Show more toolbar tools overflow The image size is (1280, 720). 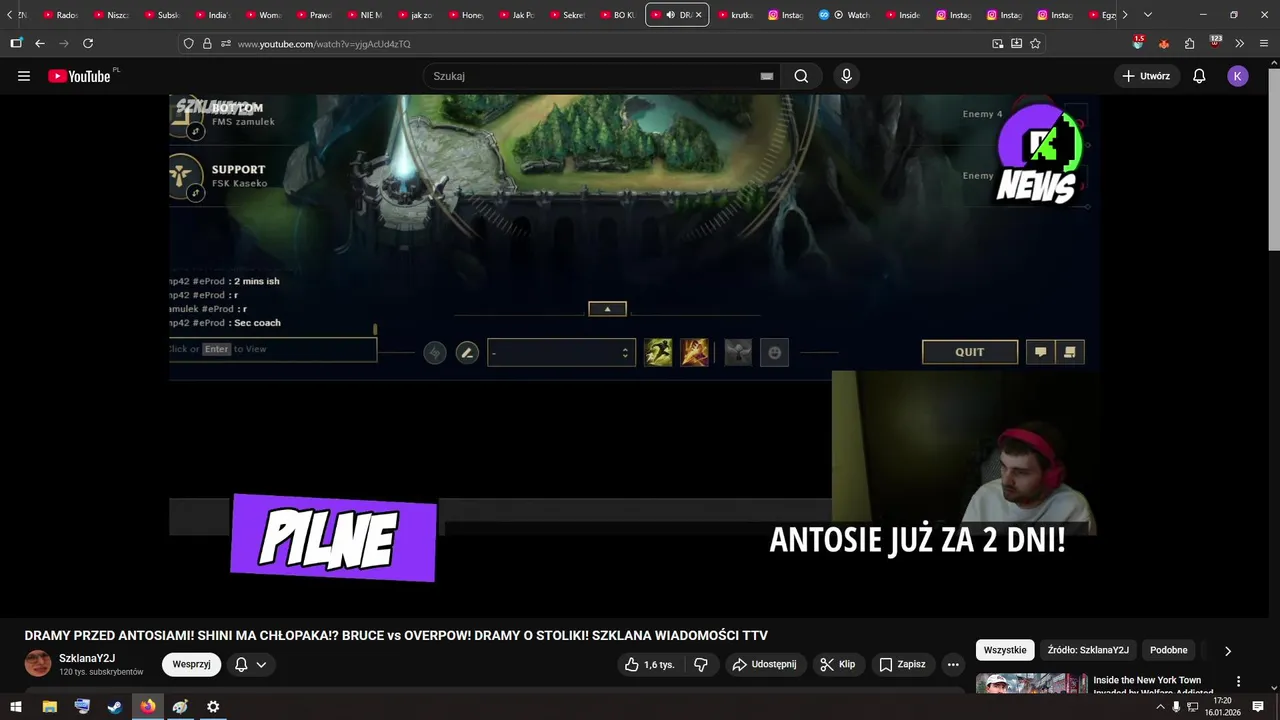pos(1240,43)
